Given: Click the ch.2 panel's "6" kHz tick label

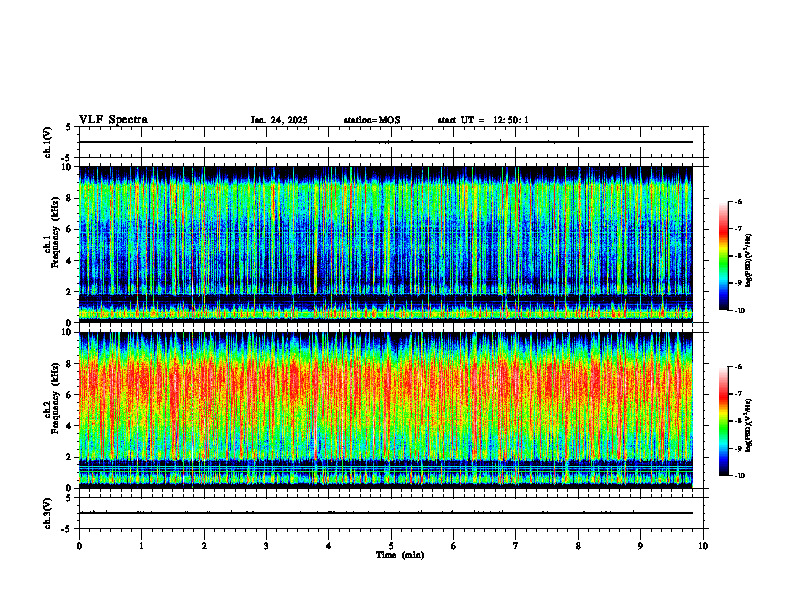Looking at the screenshot, I should click(70, 394).
